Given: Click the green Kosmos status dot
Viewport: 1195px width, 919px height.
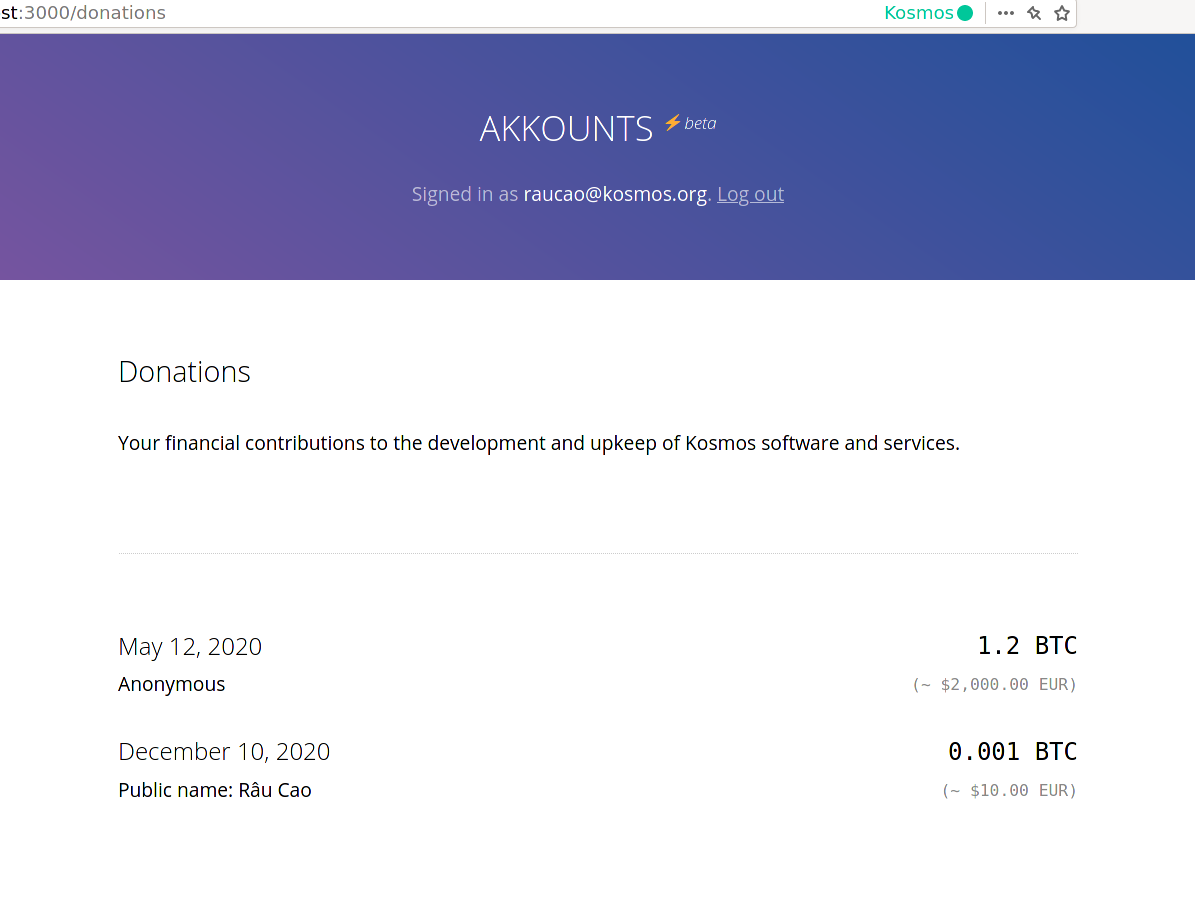Looking at the screenshot, I should tap(965, 13).
